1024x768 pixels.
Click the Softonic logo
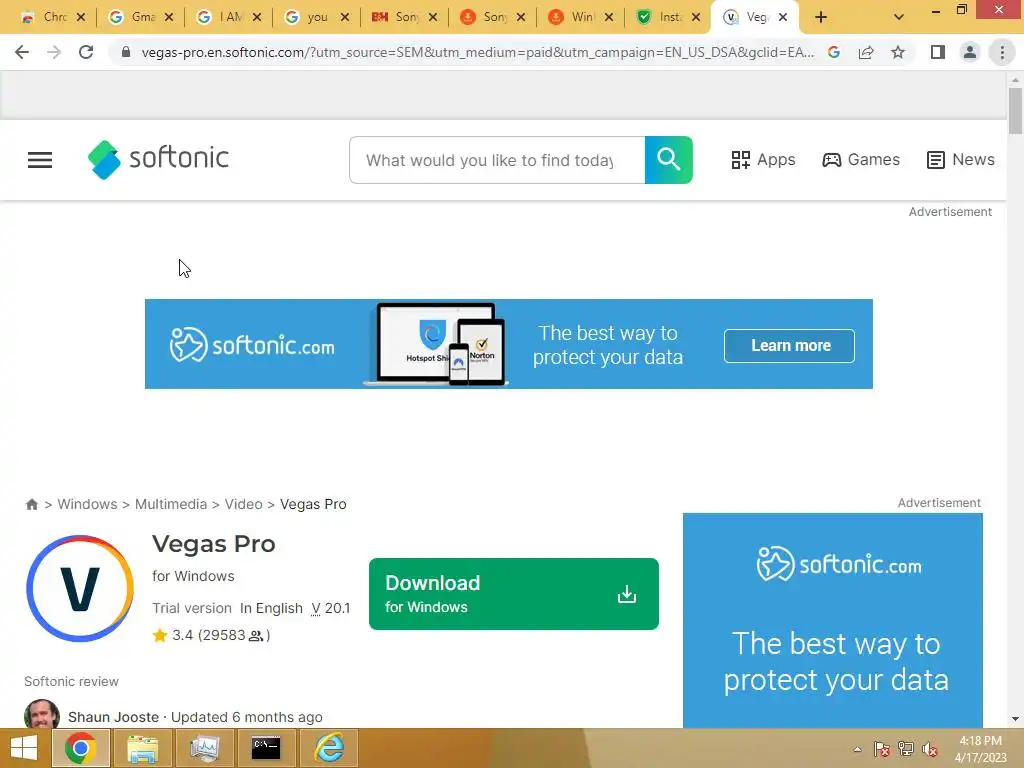tap(159, 159)
